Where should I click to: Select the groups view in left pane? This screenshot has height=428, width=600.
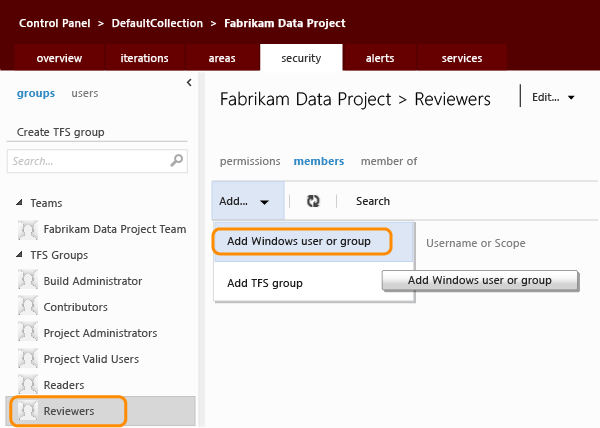(x=36, y=93)
